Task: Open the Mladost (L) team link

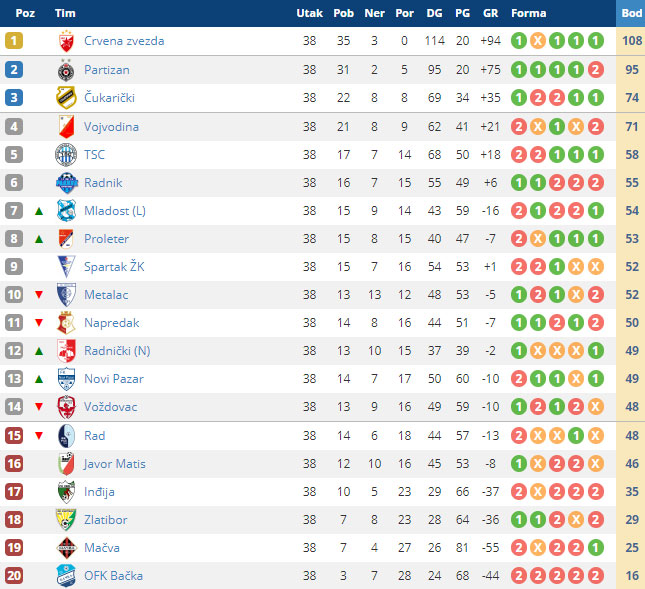Action: point(115,211)
